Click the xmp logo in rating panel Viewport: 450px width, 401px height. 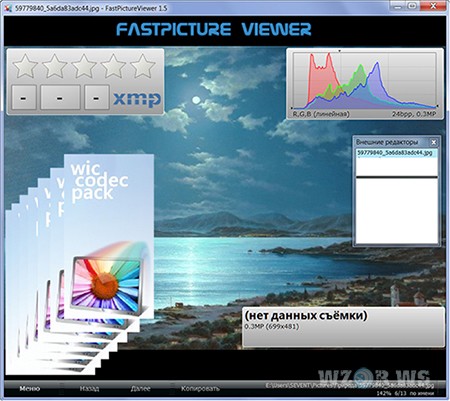(137, 99)
